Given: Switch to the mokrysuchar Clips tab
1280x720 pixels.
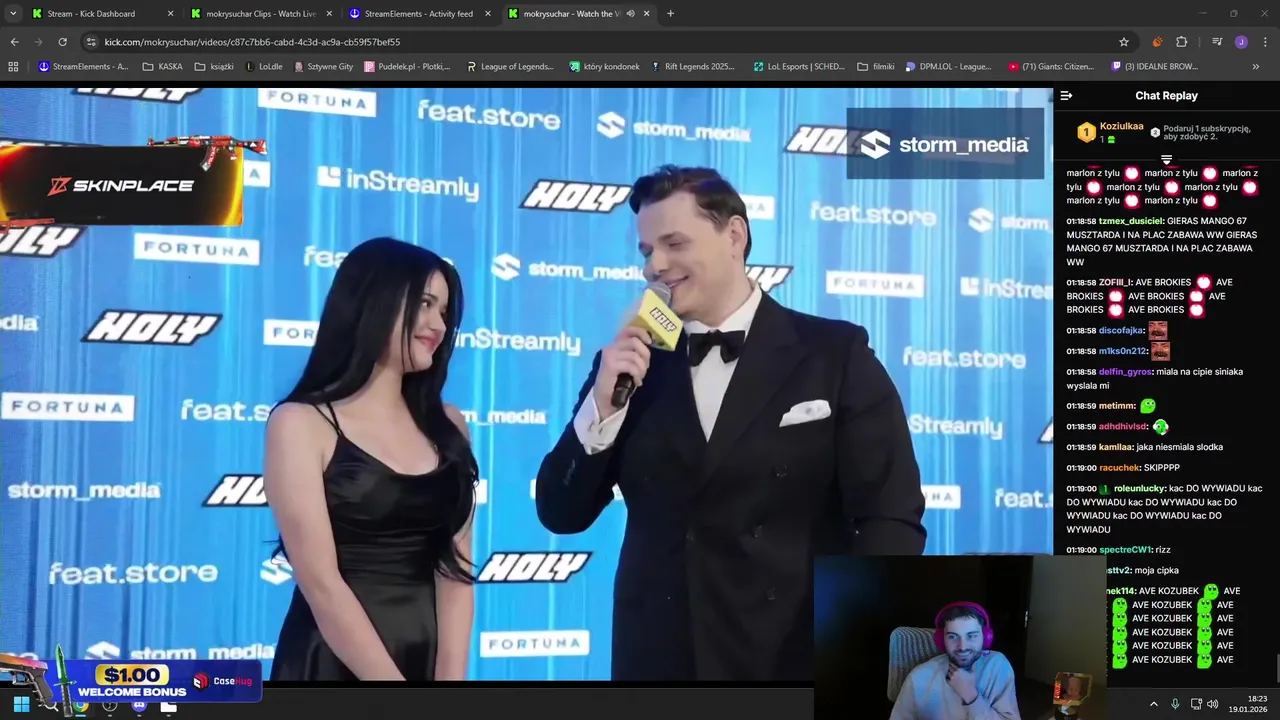Looking at the screenshot, I should (x=261, y=14).
